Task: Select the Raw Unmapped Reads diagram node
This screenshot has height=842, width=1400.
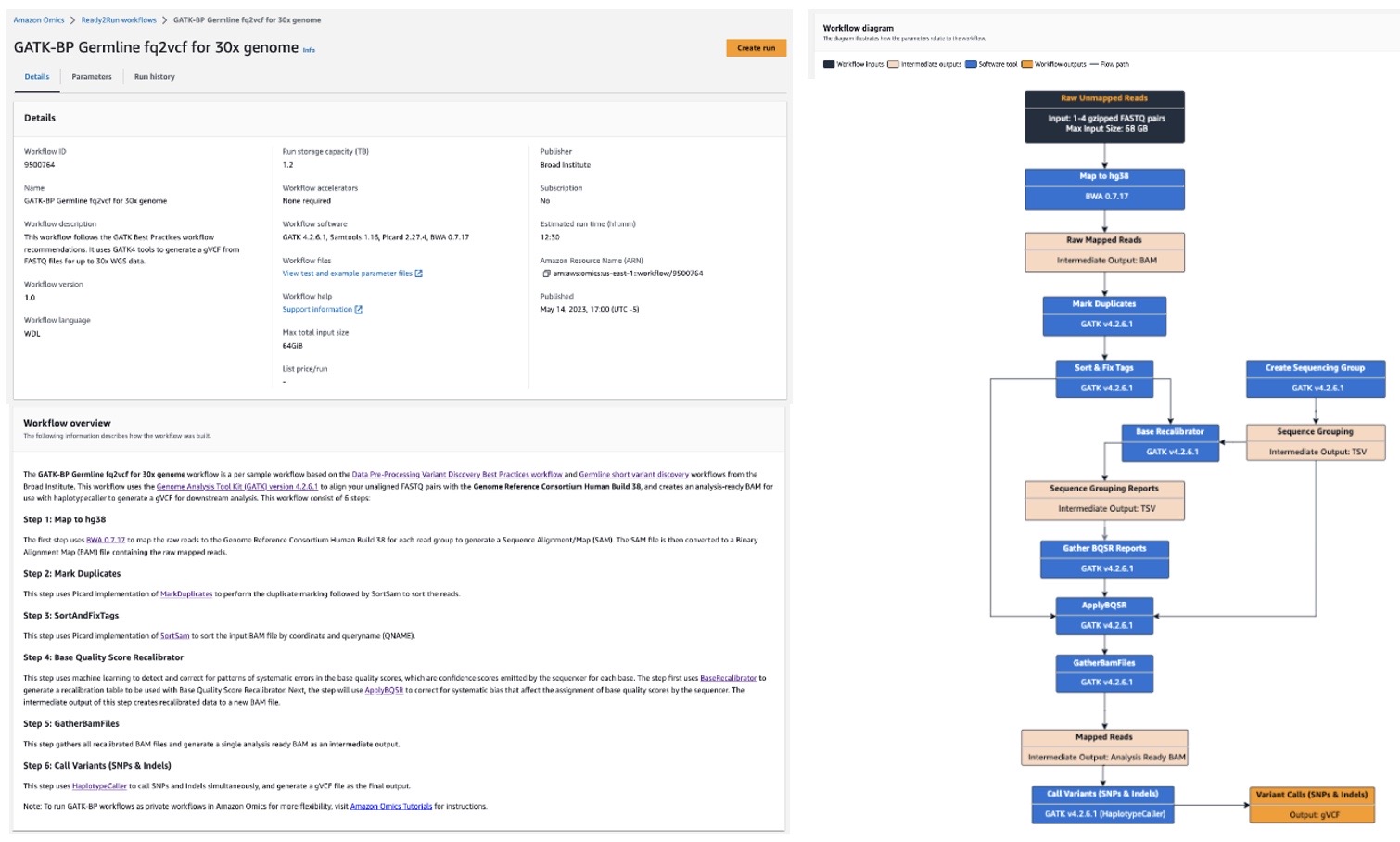Action: (1104, 117)
